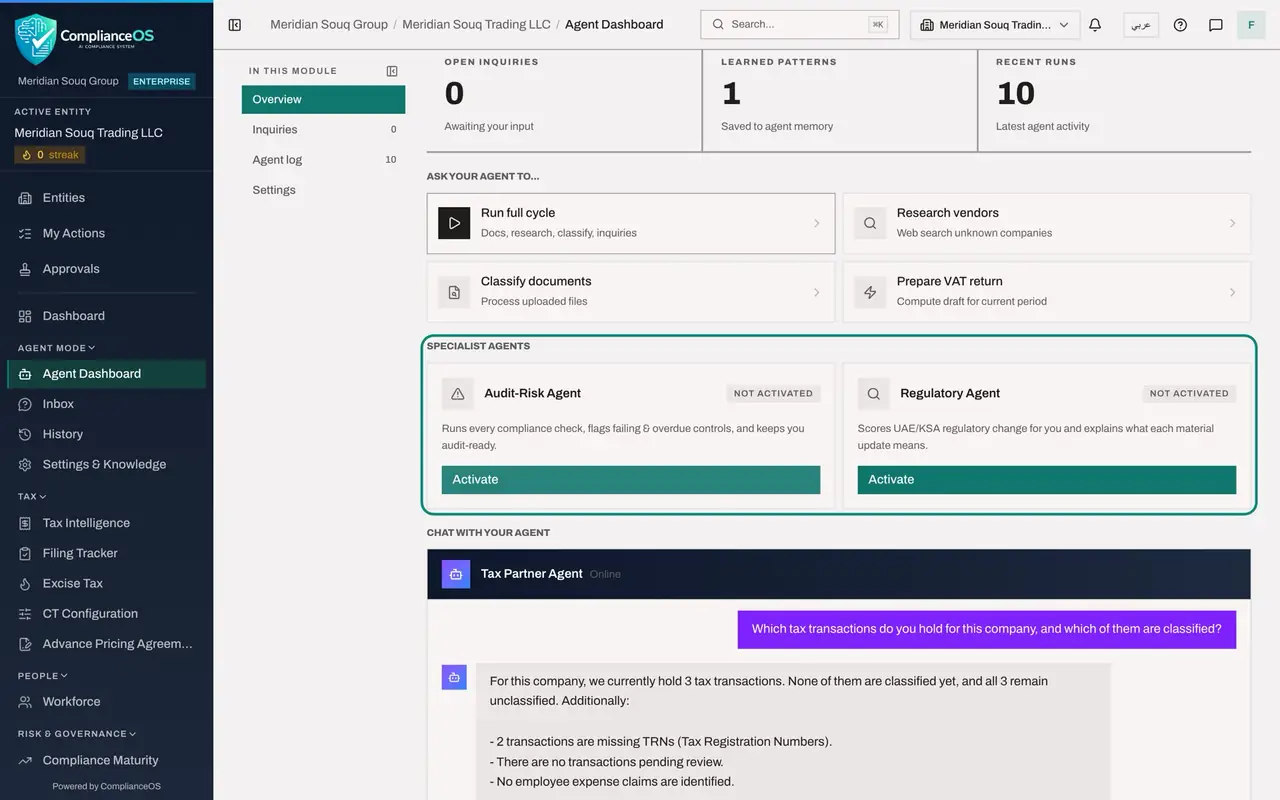This screenshot has width=1280, height=800.
Task: Open Meridian Souq Trading LLC breadcrumb
Action: (476, 24)
